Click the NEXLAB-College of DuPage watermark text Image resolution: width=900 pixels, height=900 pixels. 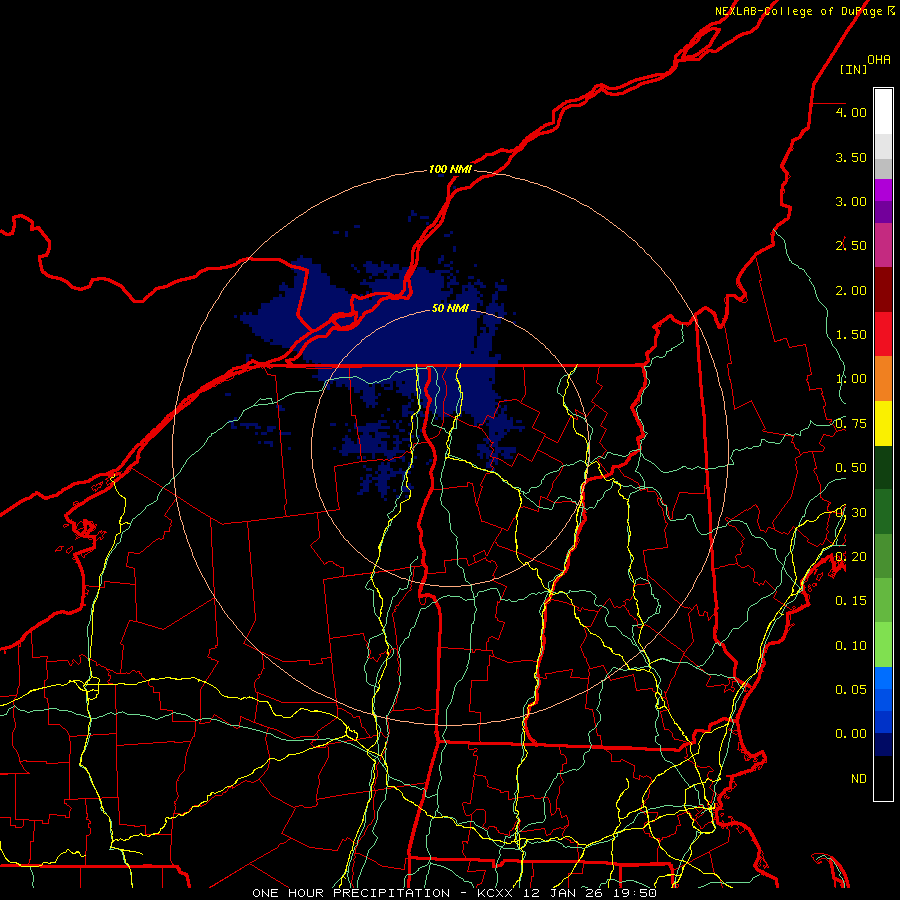[x=804, y=11]
